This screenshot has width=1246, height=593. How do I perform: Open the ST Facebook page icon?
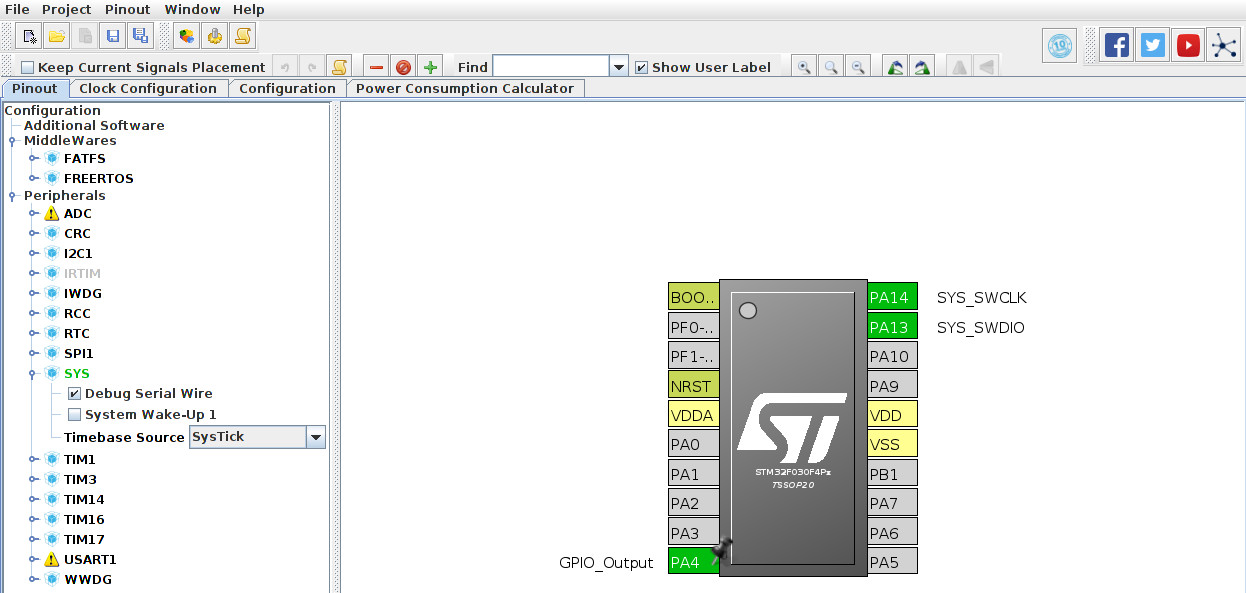click(x=1117, y=45)
